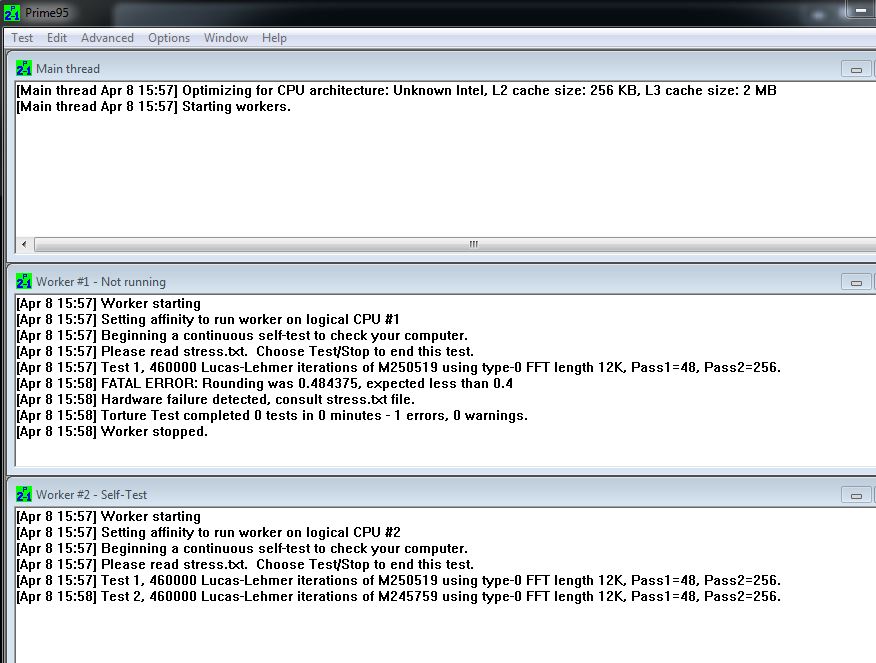Minimize the Worker #1 child window
The height and width of the screenshot is (663, 876).
tap(855, 282)
